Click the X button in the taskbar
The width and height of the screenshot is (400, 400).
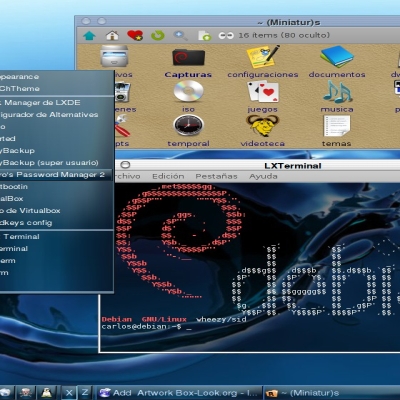pyautogui.click(x=69, y=393)
